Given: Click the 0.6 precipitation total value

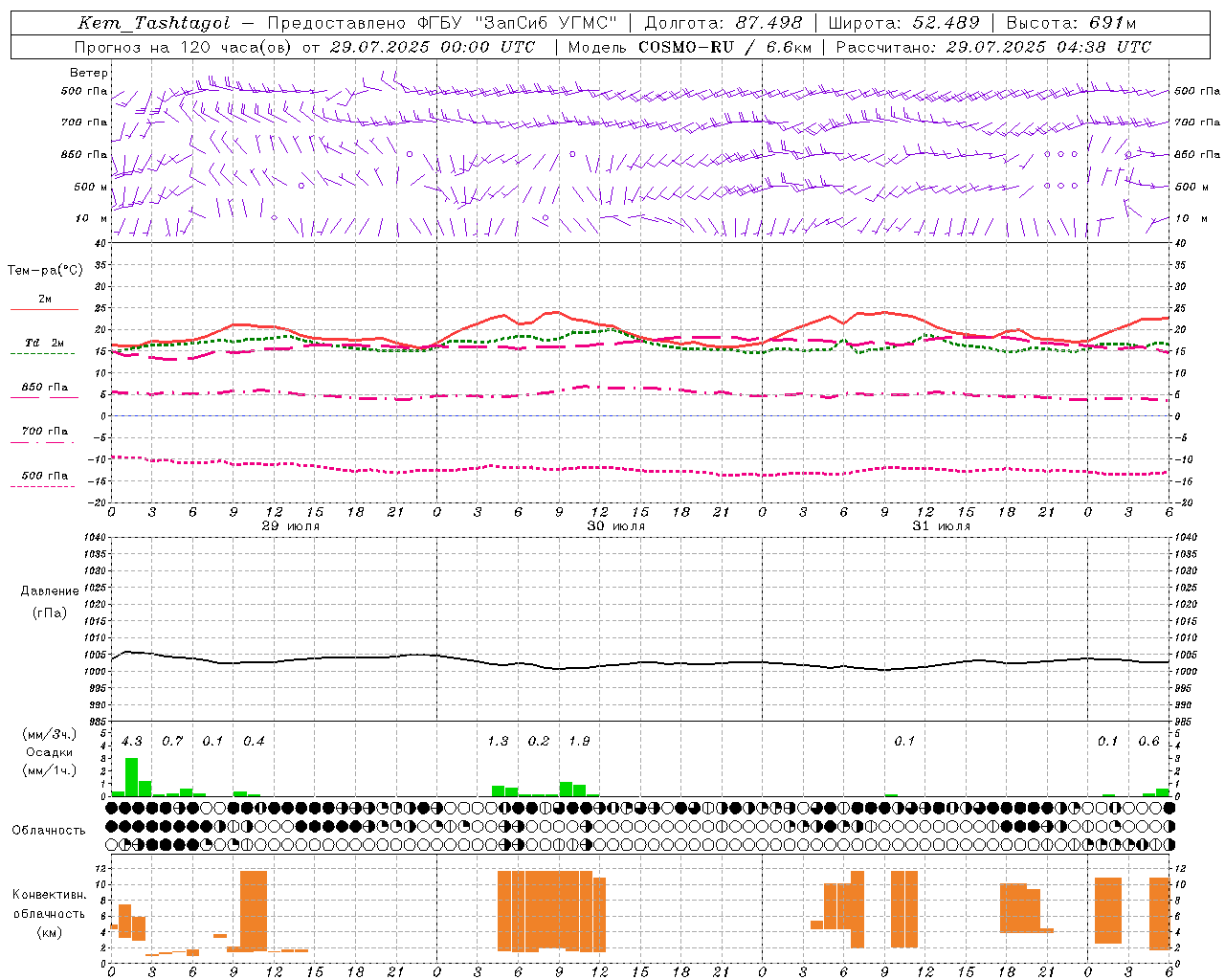Looking at the screenshot, I should [x=1148, y=742].
